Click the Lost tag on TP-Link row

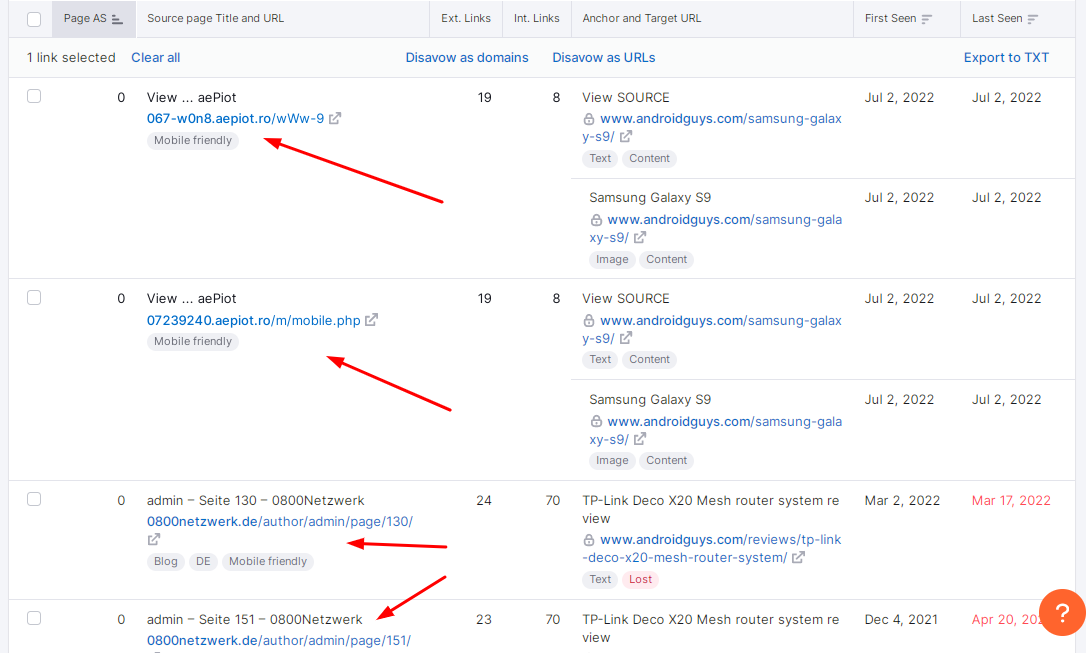(640, 580)
